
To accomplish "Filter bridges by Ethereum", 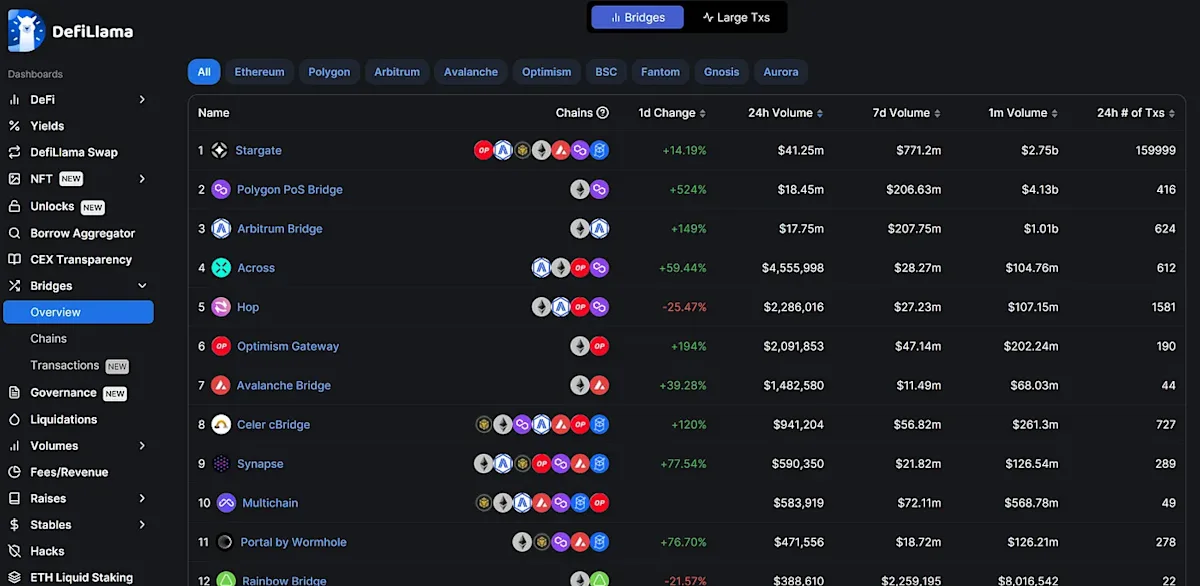I will point(259,72).
